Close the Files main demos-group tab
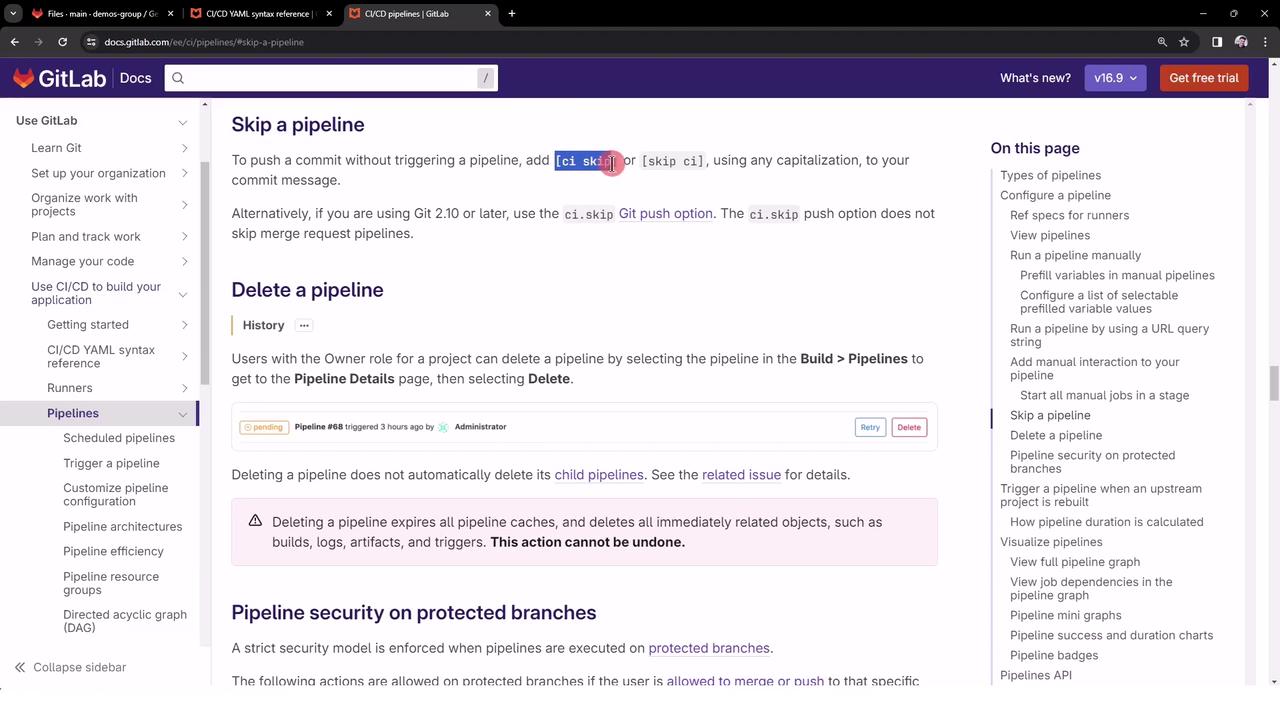 click(x=171, y=14)
